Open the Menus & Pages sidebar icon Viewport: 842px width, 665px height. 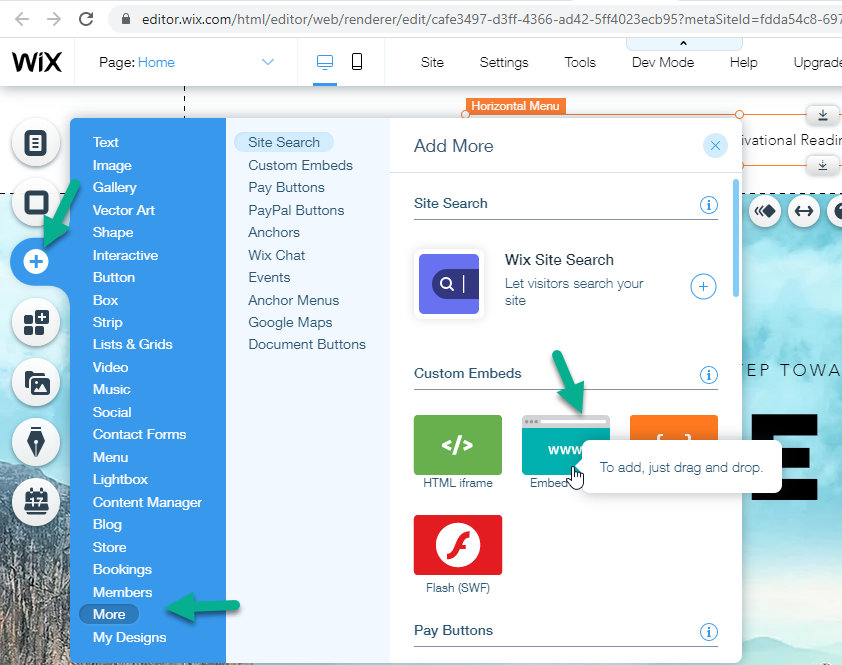[x=35, y=143]
